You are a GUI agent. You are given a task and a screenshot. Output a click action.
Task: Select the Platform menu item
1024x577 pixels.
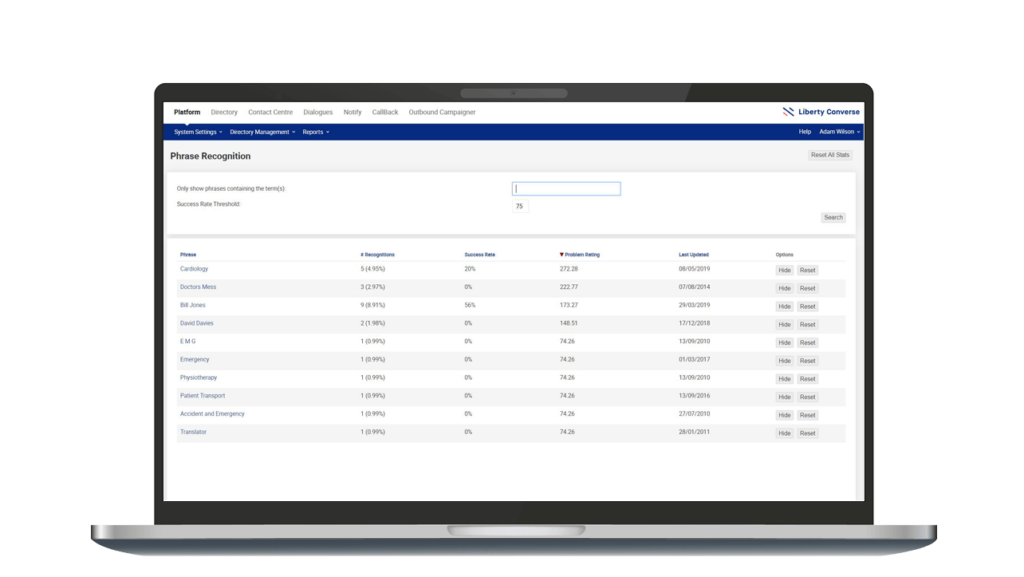[186, 112]
